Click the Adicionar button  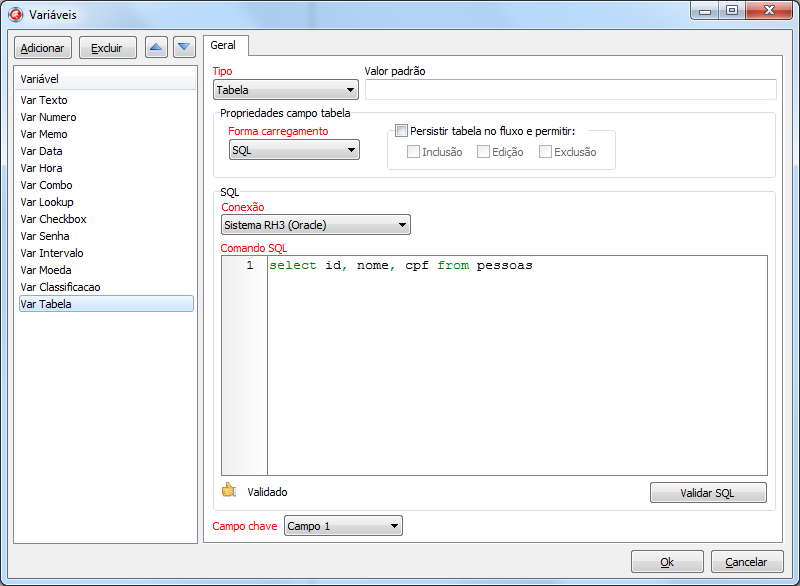42,48
